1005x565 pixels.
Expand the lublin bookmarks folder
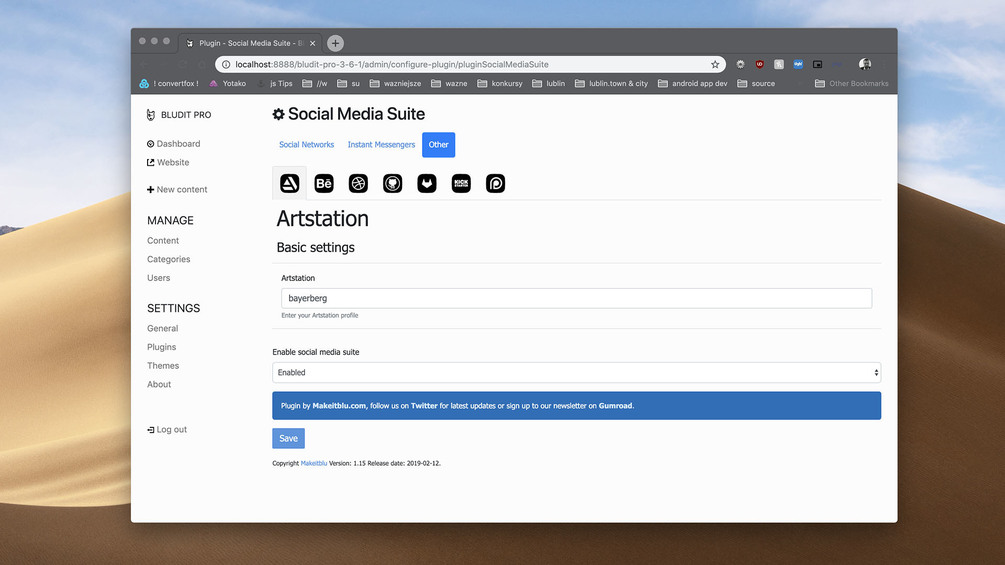tap(549, 83)
